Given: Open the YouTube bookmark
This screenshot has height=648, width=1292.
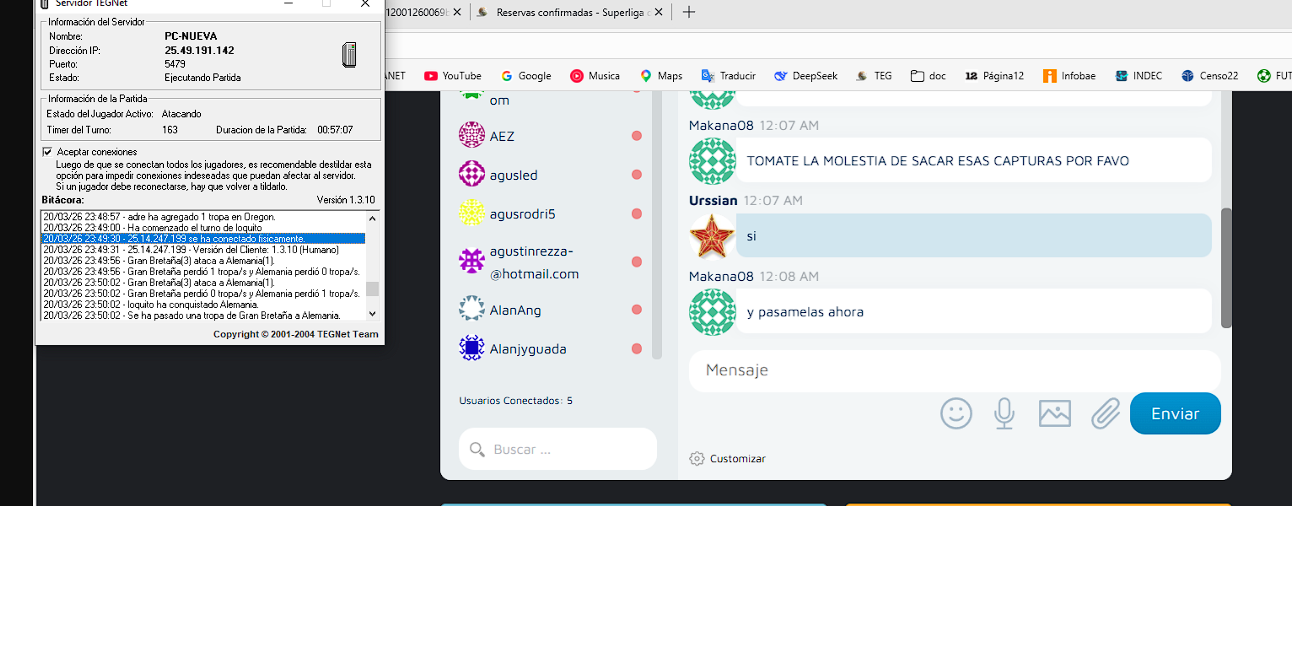Looking at the screenshot, I should [452, 76].
